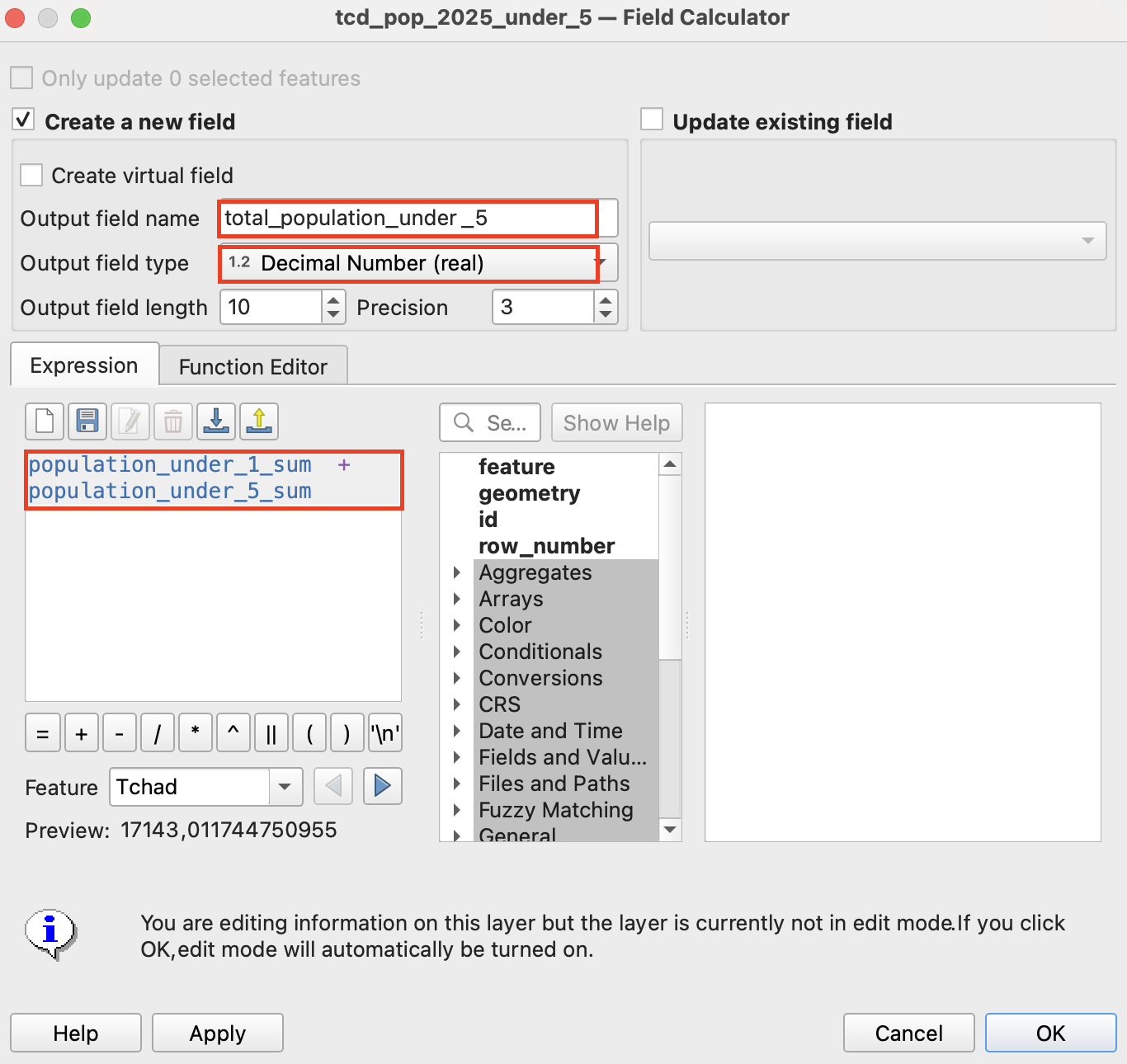Click the clear expression editor (blank page) icon
The height and width of the screenshot is (1064, 1127).
pyautogui.click(x=45, y=421)
